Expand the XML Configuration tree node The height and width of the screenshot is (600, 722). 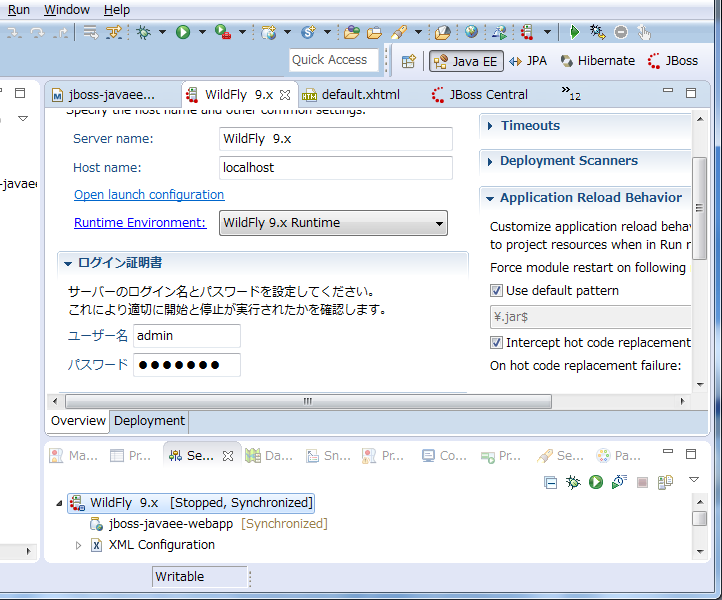[78, 545]
